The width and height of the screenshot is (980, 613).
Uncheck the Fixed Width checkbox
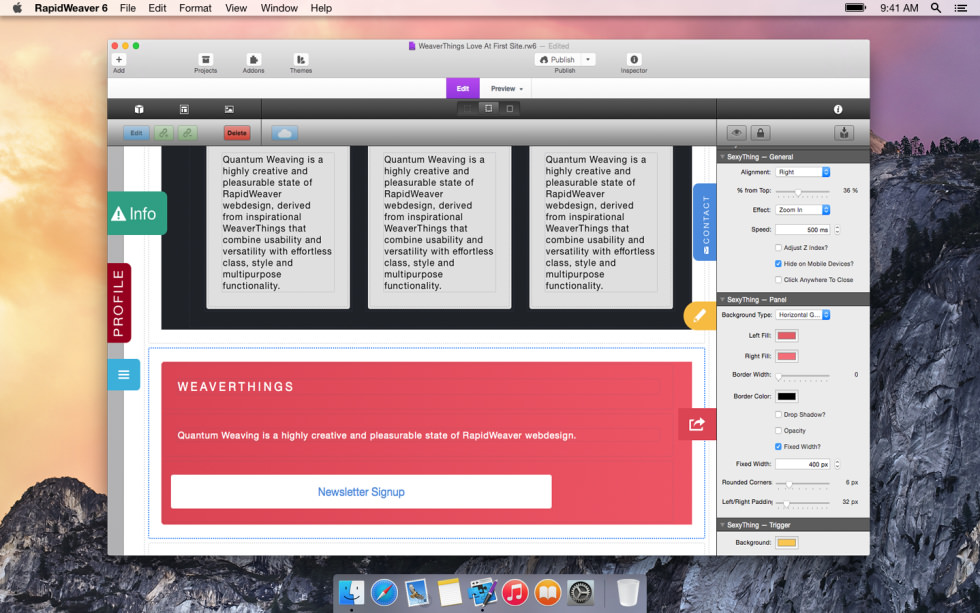[x=778, y=447]
